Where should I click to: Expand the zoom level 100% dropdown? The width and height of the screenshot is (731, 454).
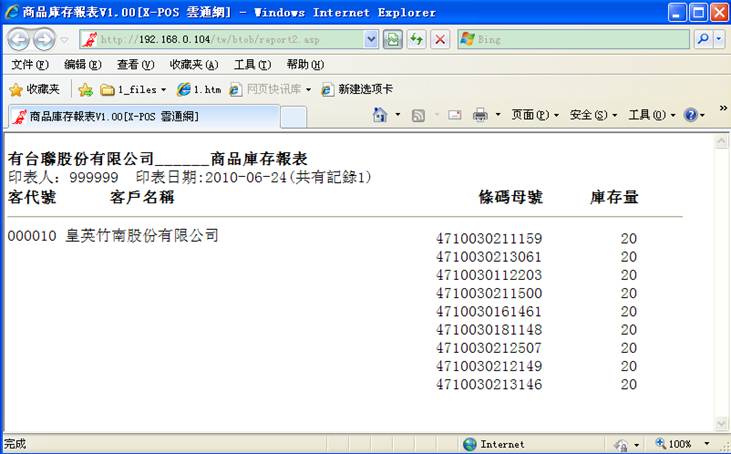(707, 444)
